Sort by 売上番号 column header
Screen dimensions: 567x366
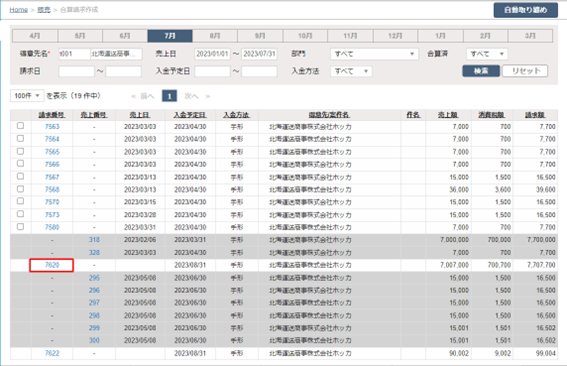coord(94,115)
